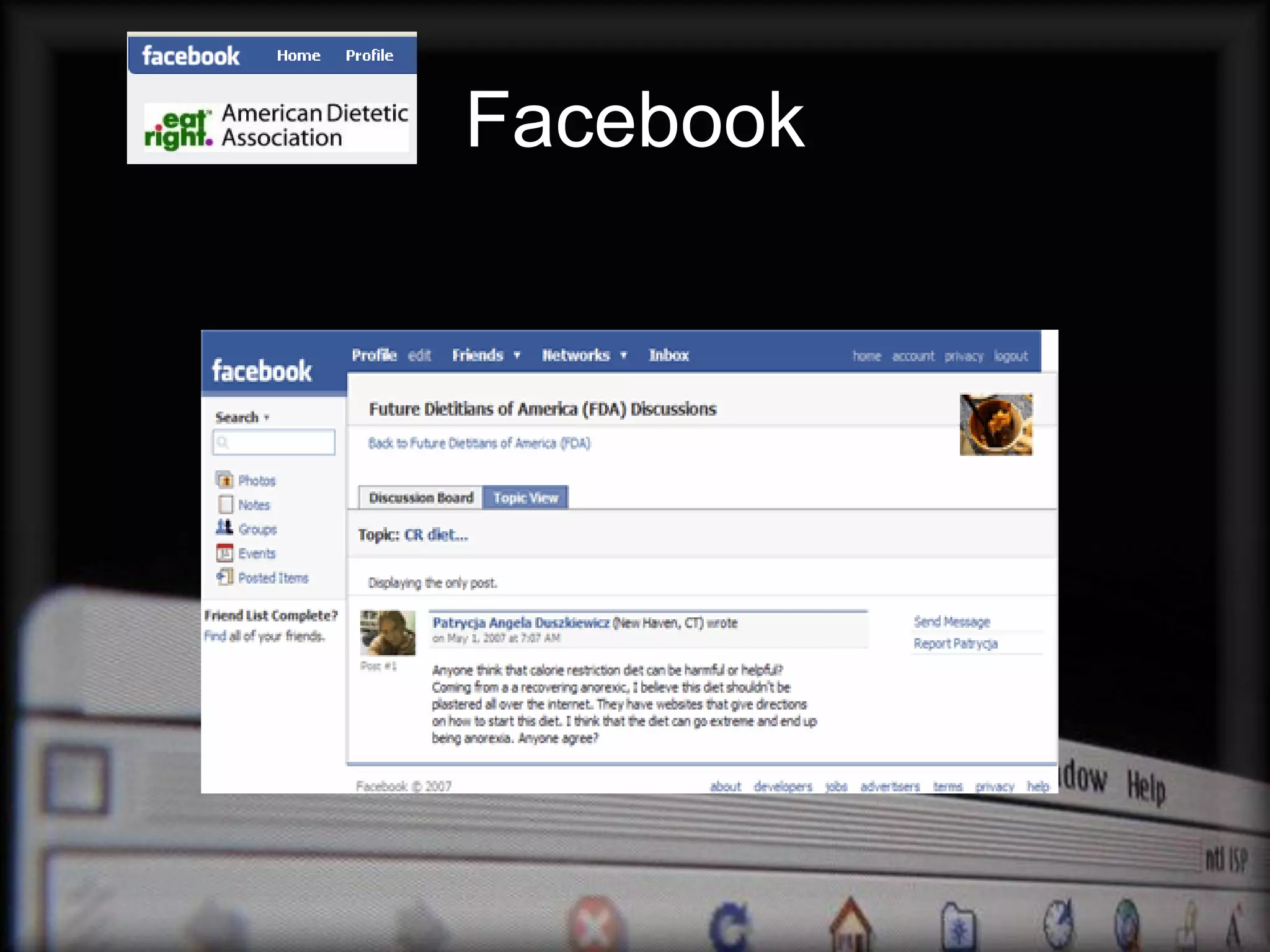Open the Events link
The width and height of the screenshot is (1270, 952).
pyautogui.click(x=257, y=553)
